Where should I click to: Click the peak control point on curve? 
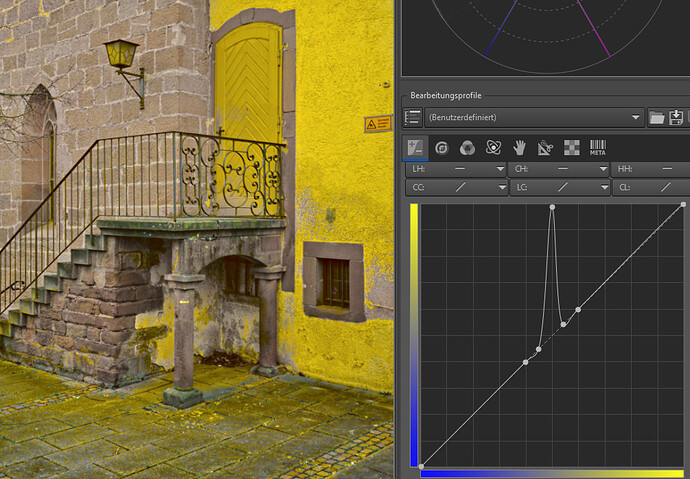552,207
